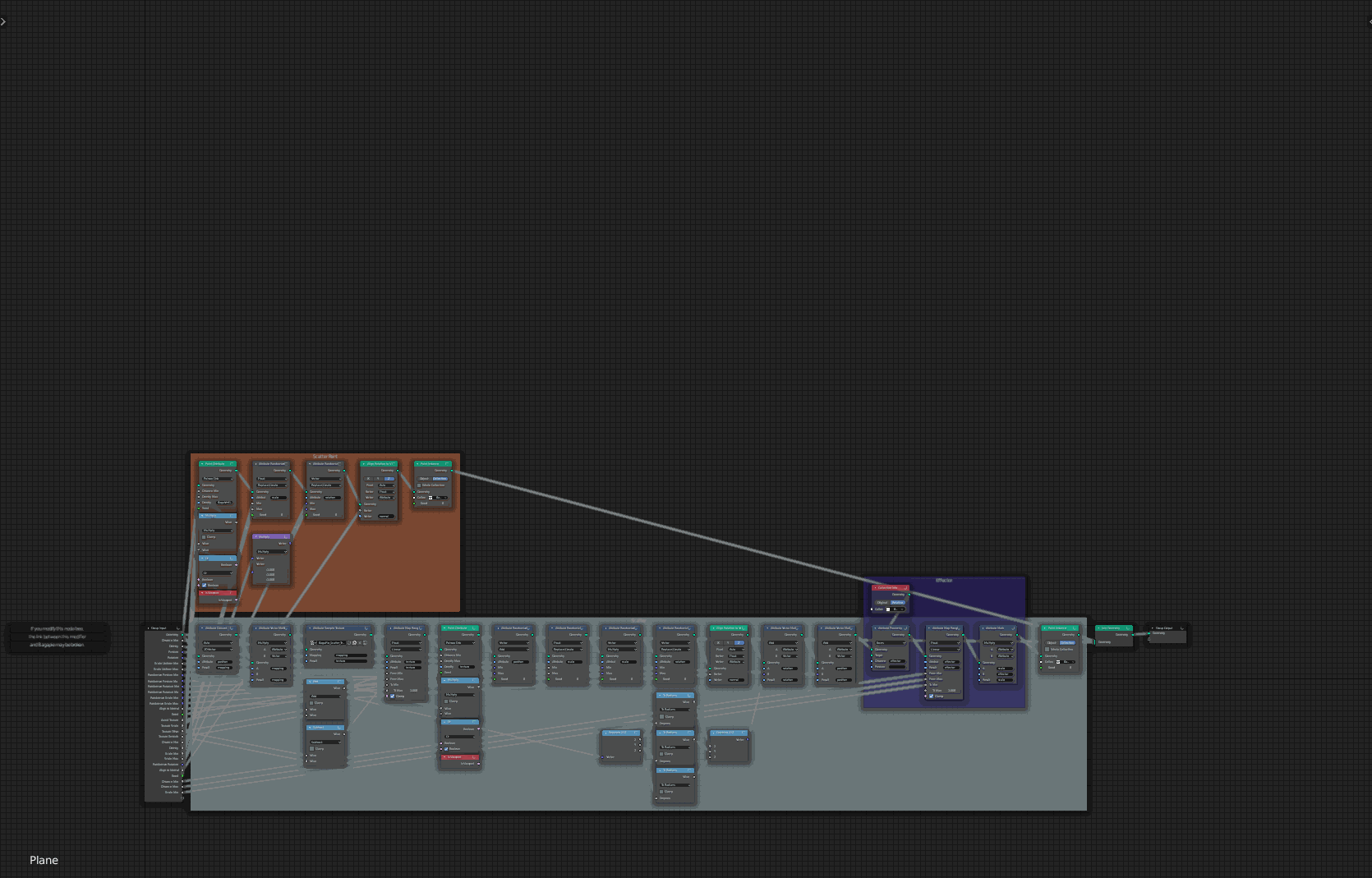The width and height of the screenshot is (1372, 878).
Task: Open Linear dropdown in Effector Attribute Map Range
Action: [x=945, y=650]
